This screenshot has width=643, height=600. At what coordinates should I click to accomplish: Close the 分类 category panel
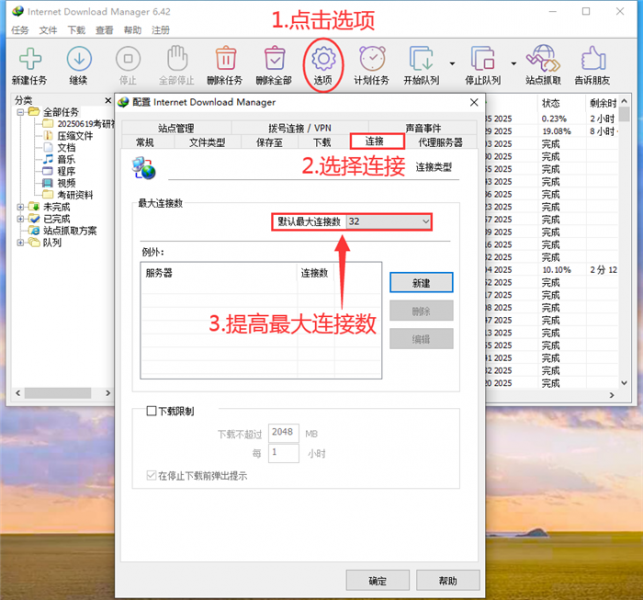pos(108,100)
